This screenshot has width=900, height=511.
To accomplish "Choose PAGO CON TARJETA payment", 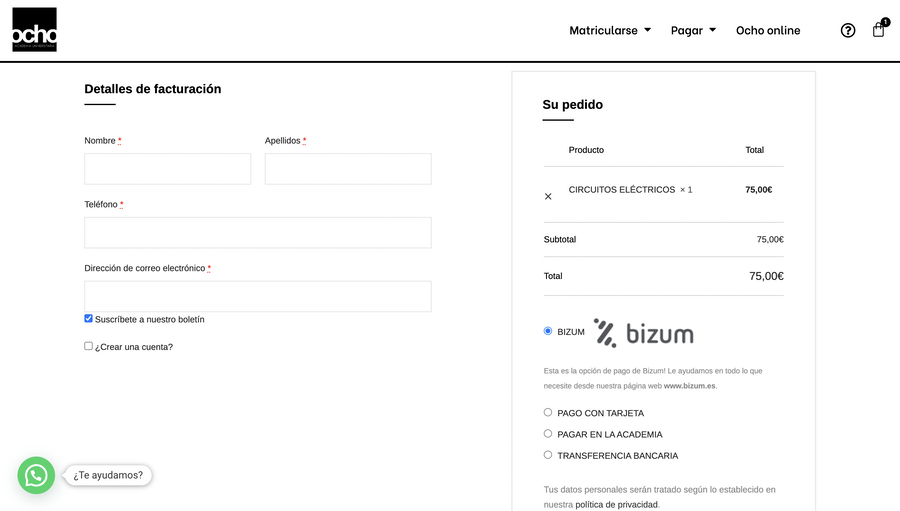I will click(548, 412).
